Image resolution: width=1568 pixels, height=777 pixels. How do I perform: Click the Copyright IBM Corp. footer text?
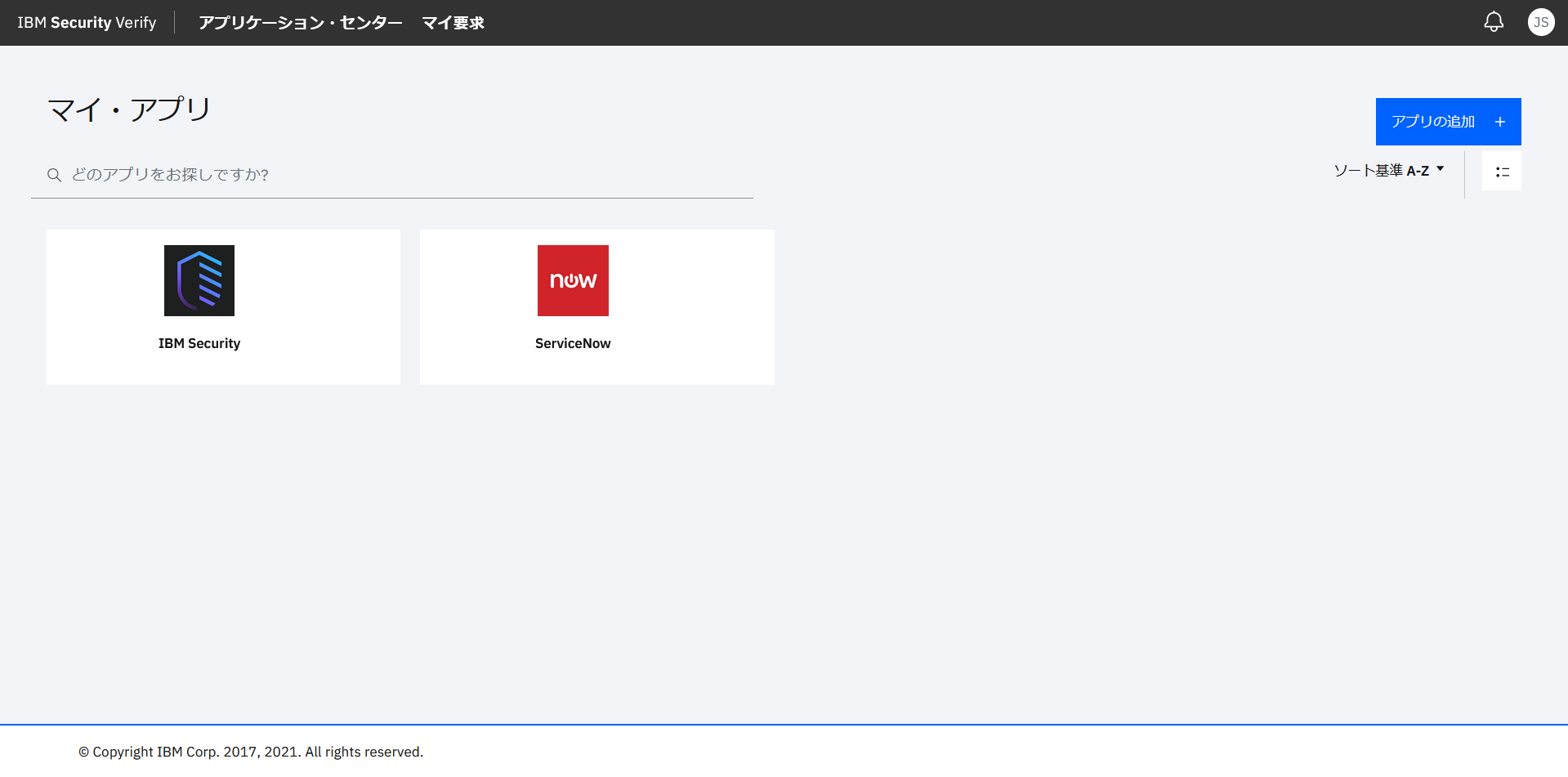coord(251,752)
